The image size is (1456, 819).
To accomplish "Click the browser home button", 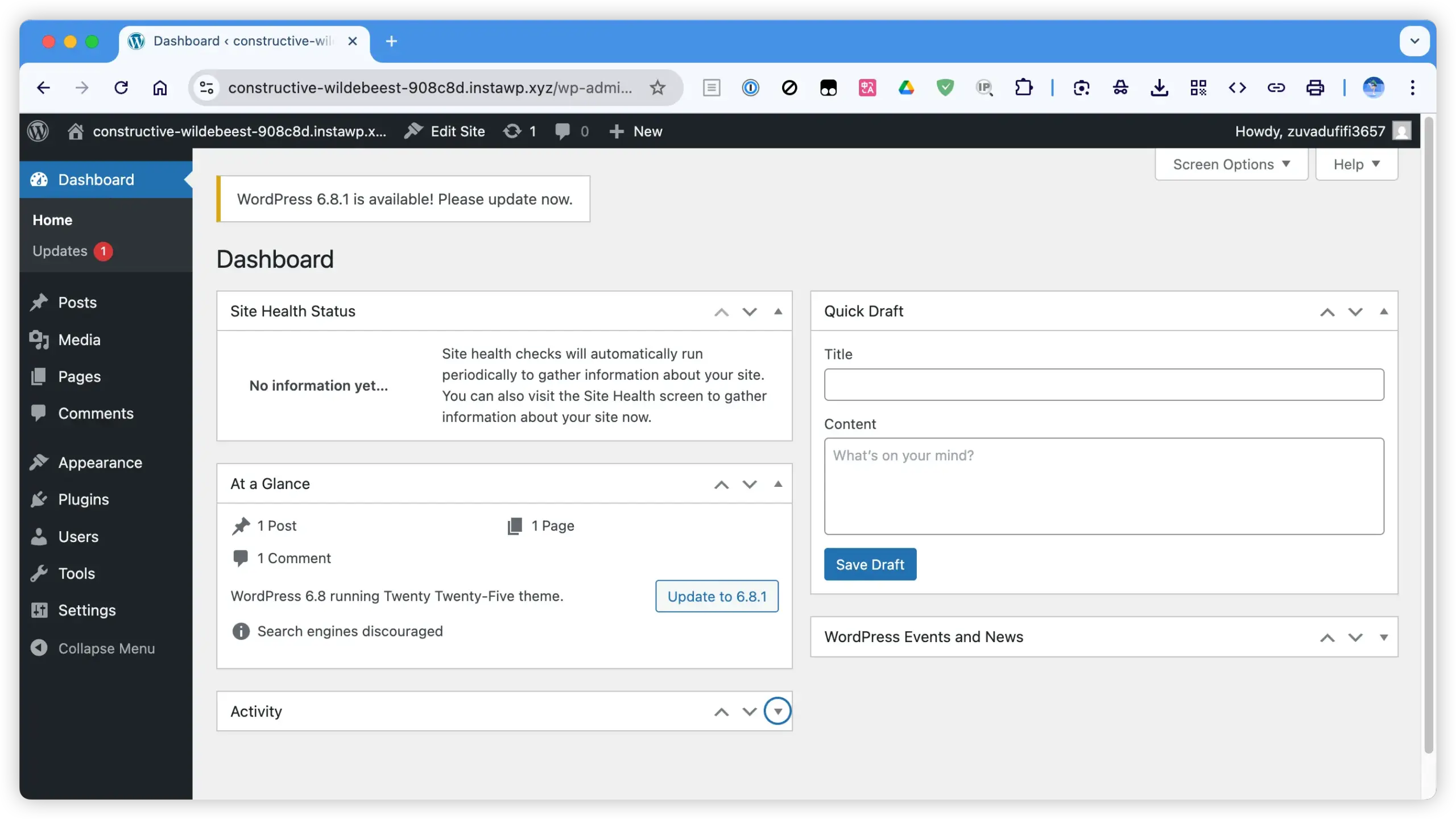I will click(160, 88).
